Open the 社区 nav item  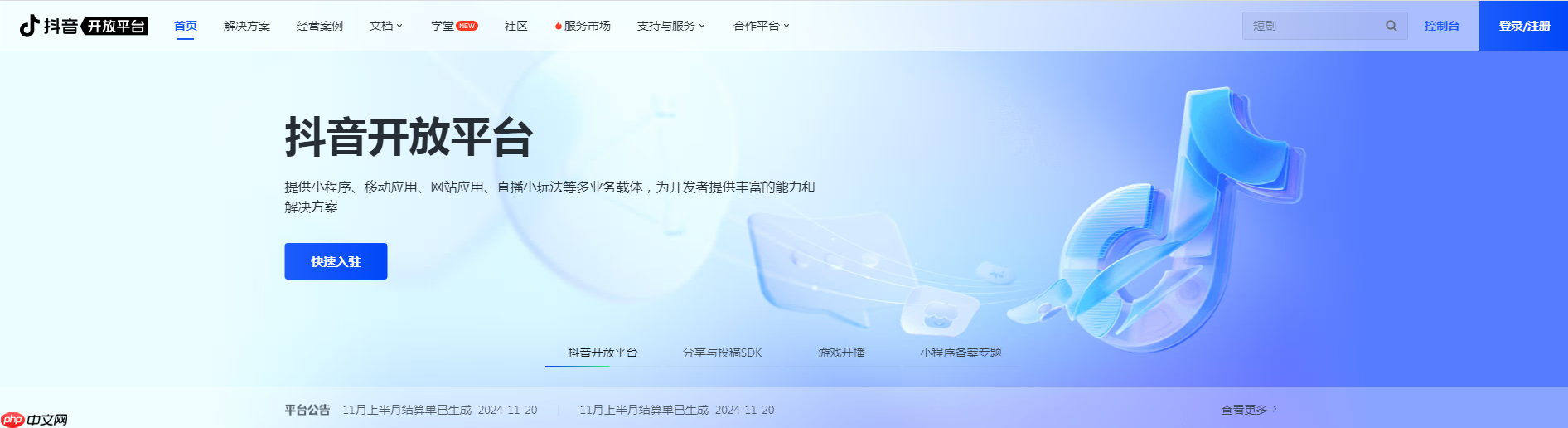516,26
